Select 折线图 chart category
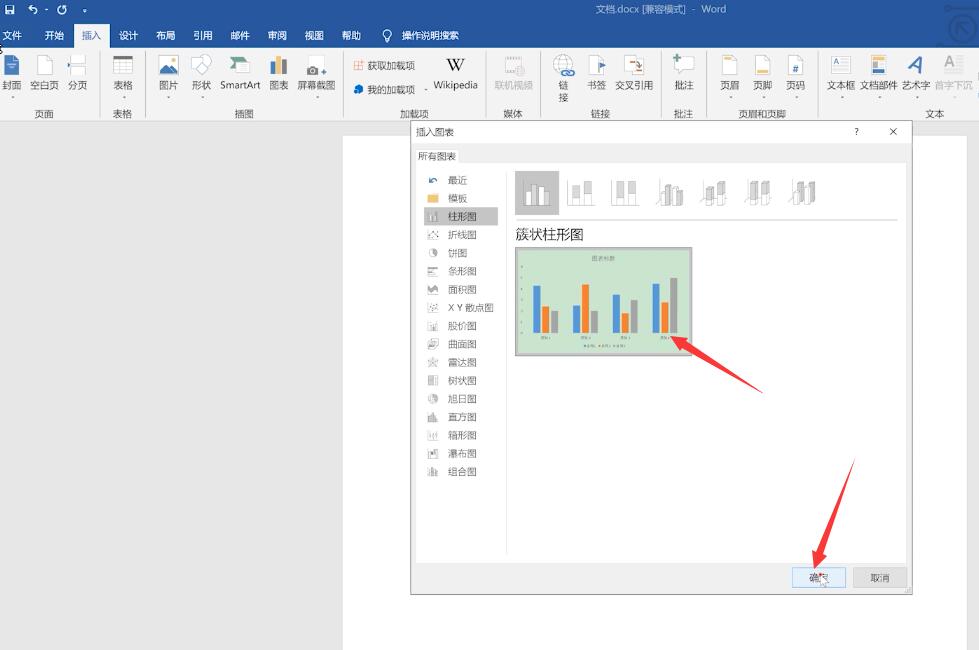This screenshot has width=979, height=650. coord(461,235)
